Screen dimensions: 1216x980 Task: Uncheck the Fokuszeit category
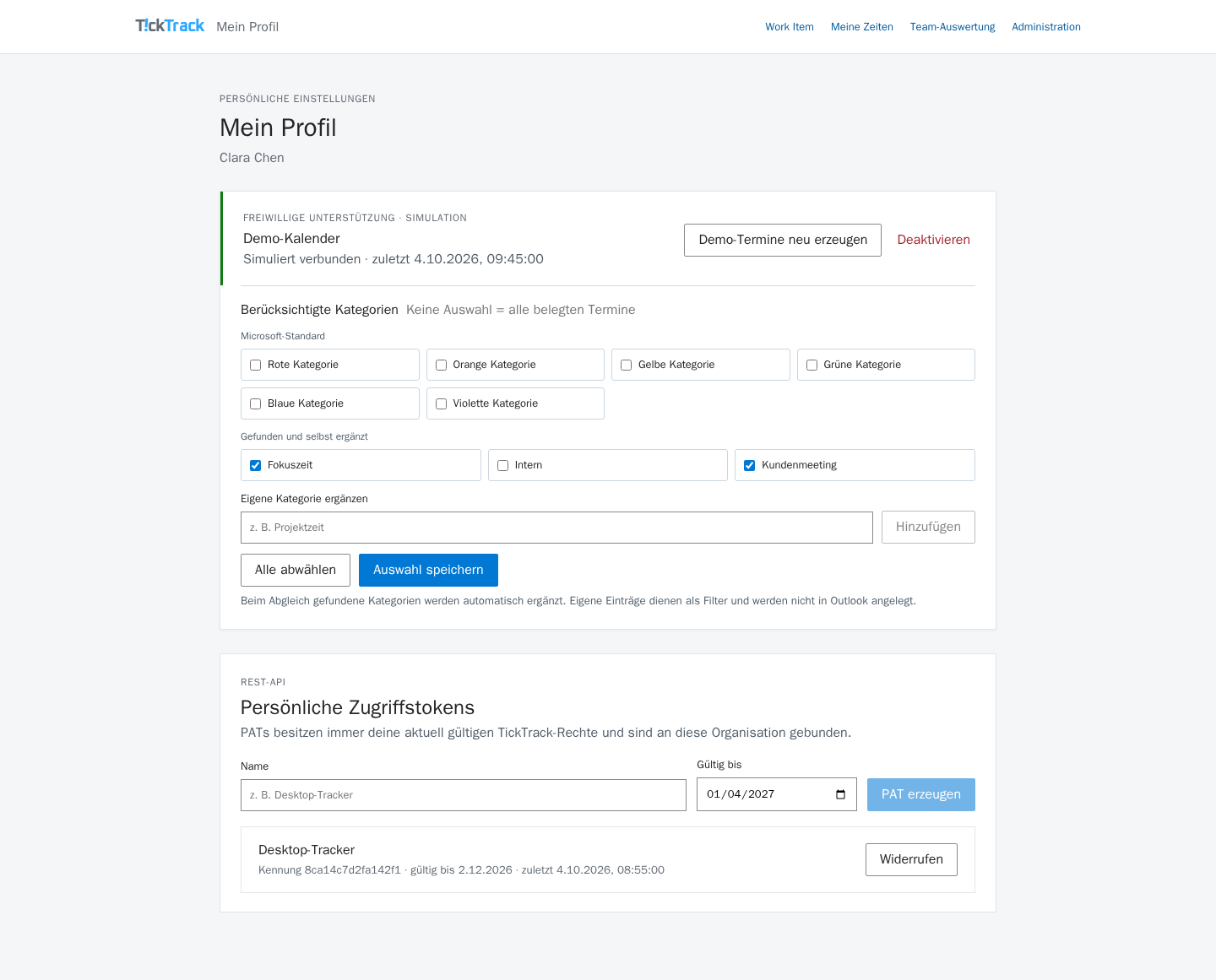click(x=256, y=466)
